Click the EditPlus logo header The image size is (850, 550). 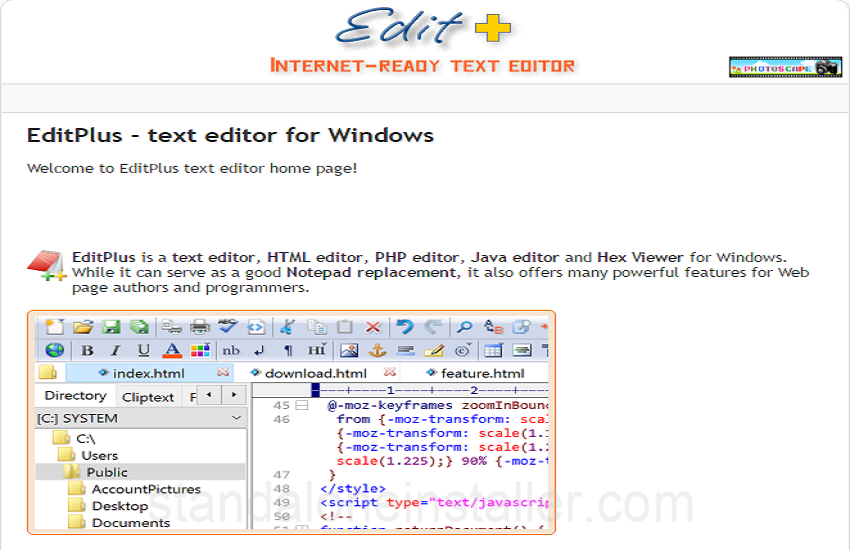423,41
